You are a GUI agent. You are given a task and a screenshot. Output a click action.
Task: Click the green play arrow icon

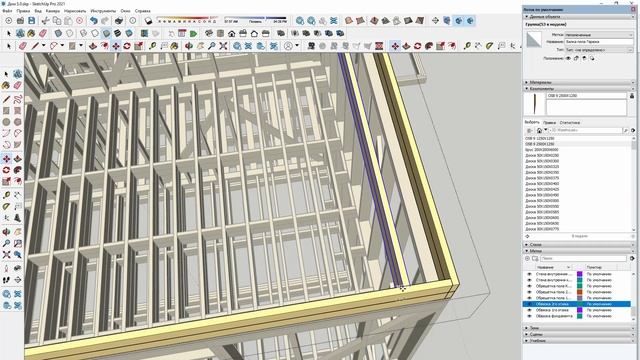tap(193, 33)
